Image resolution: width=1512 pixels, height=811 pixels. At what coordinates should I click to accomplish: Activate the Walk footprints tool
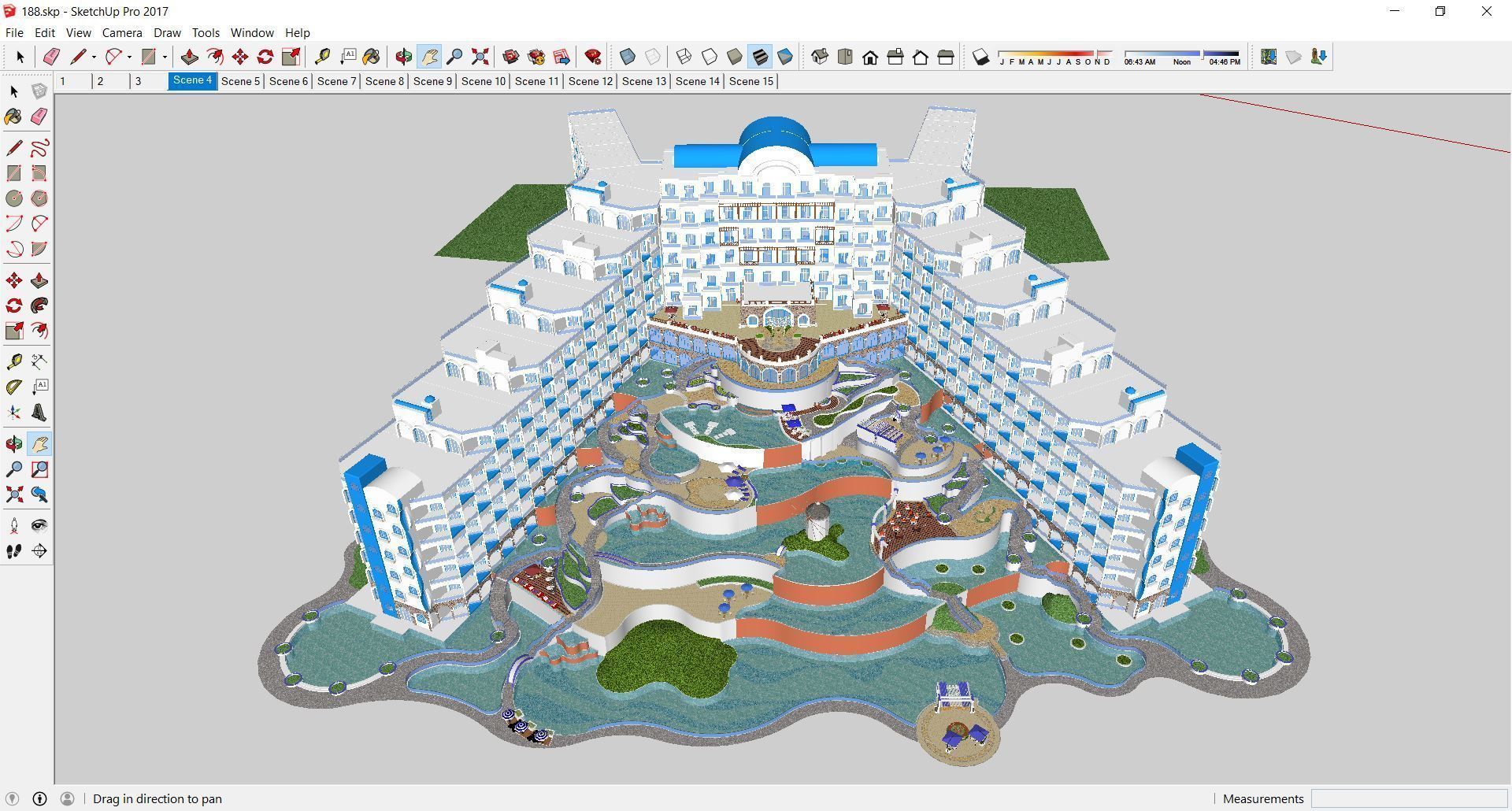pyautogui.click(x=14, y=551)
